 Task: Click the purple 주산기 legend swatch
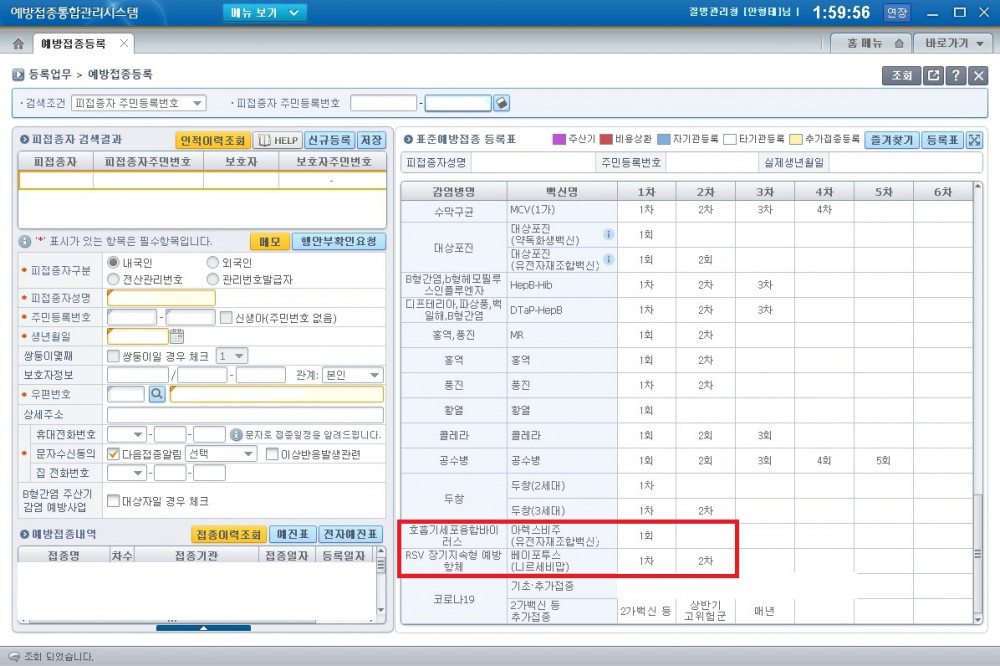point(559,139)
